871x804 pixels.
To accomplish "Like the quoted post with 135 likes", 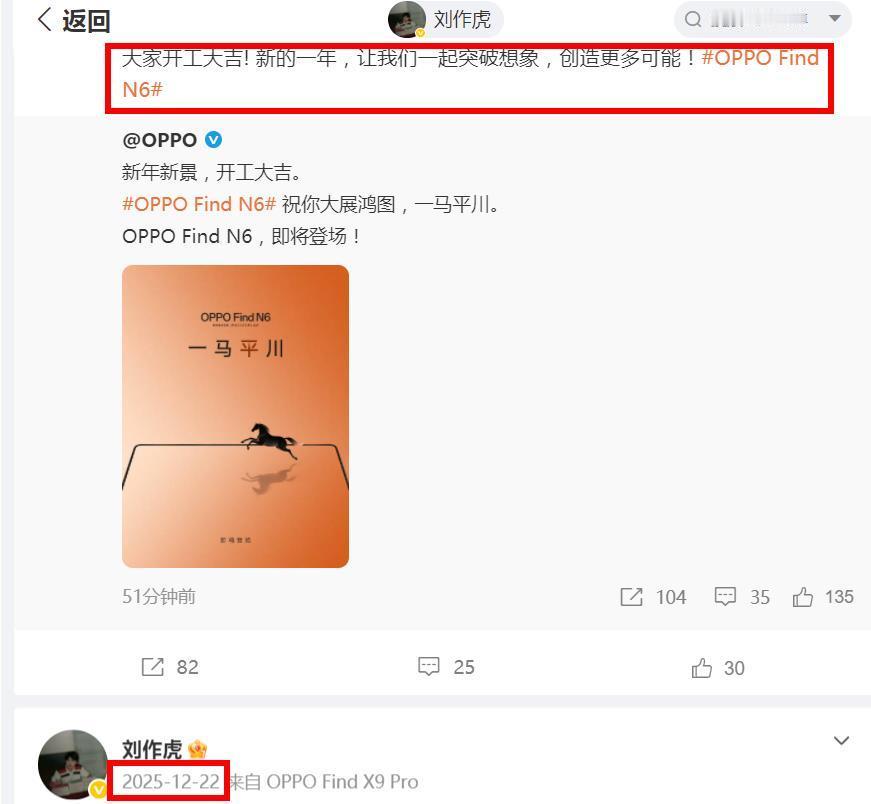I will click(x=803, y=597).
